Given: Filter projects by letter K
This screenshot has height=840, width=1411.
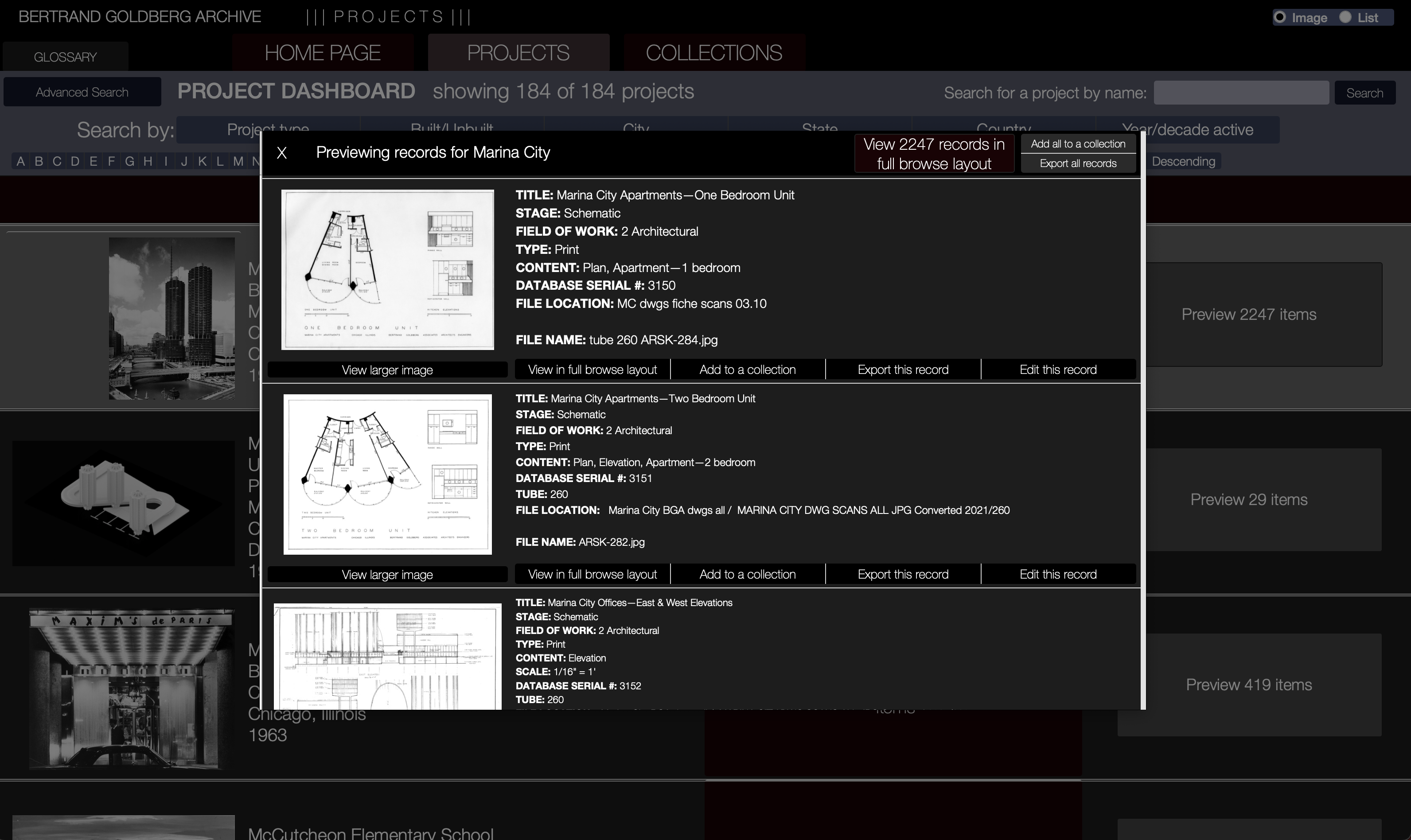Looking at the screenshot, I should point(202,161).
